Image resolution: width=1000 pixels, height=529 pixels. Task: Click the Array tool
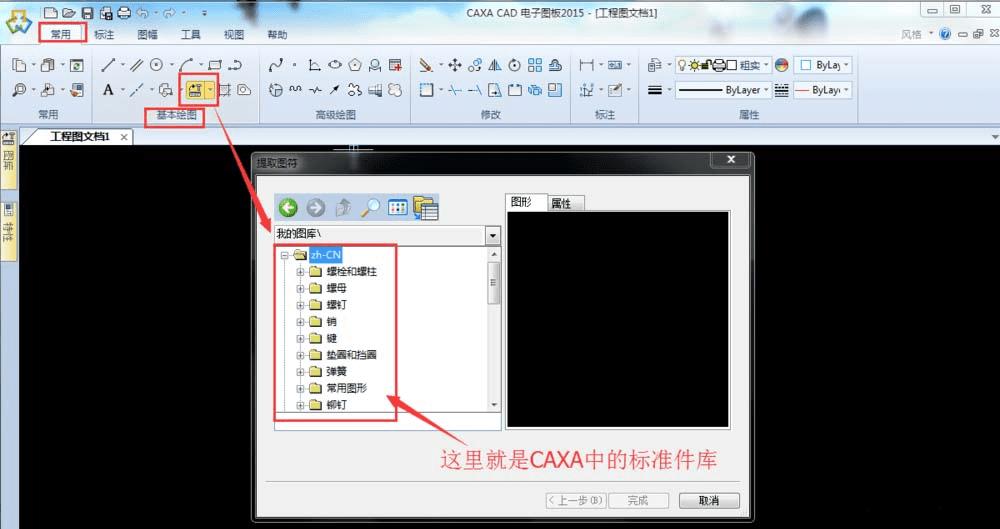(x=534, y=64)
